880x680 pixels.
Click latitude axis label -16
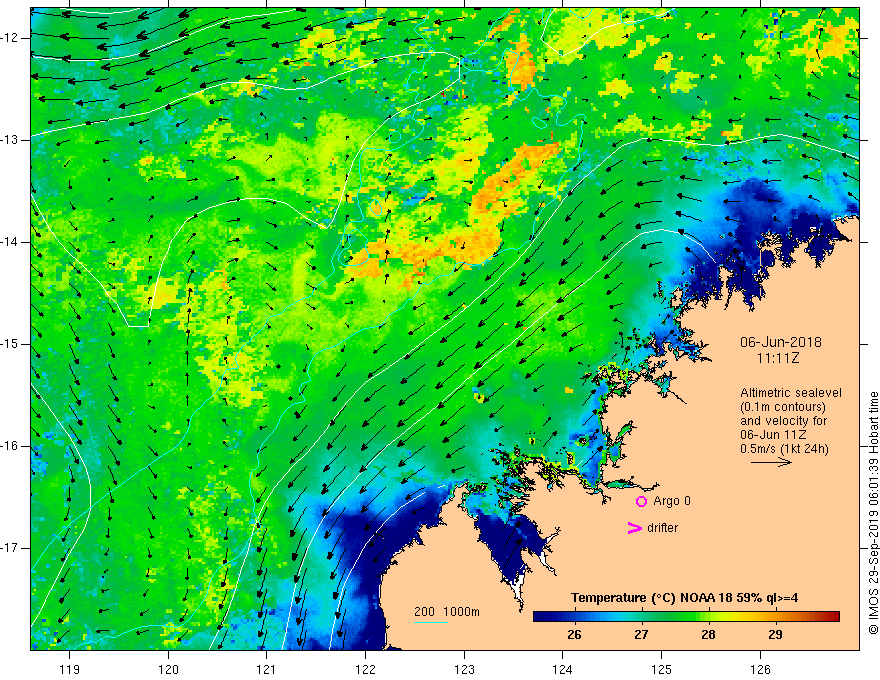(x=10, y=446)
